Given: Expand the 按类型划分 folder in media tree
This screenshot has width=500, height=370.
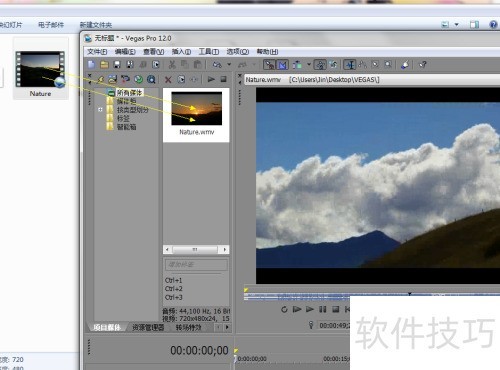Looking at the screenshot, I should click(100, 109).
